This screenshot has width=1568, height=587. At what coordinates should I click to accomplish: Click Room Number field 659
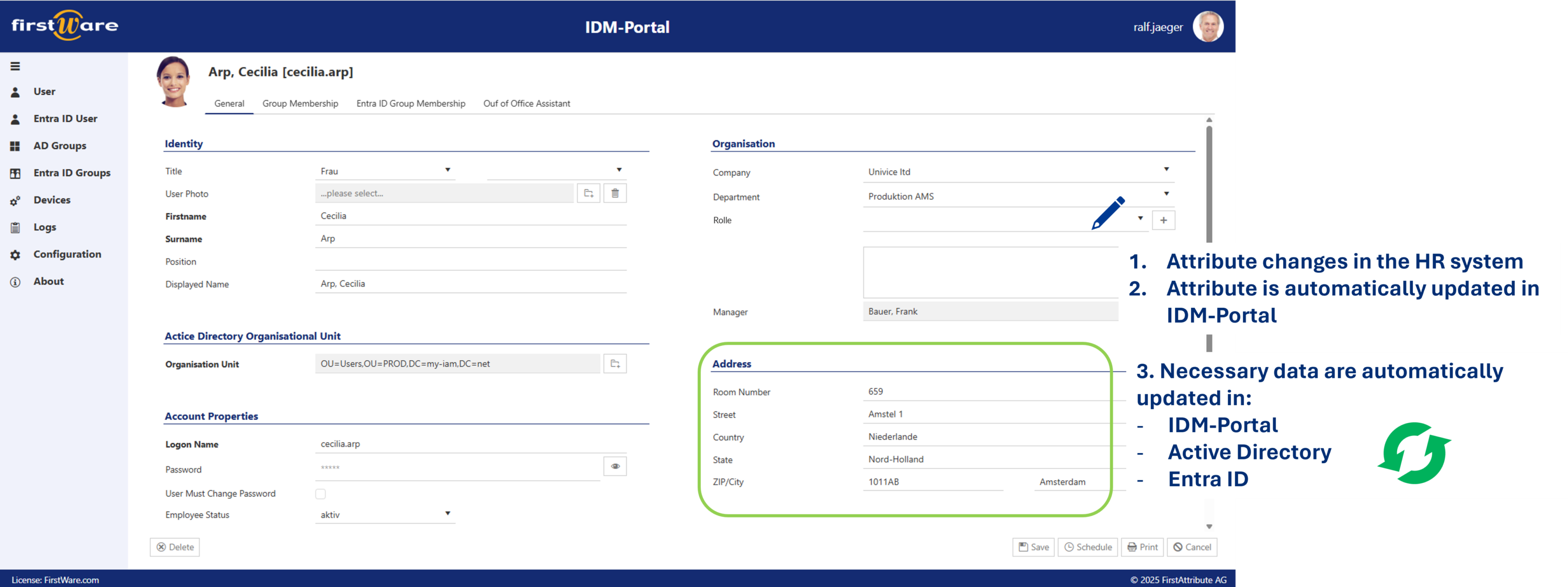994,392
